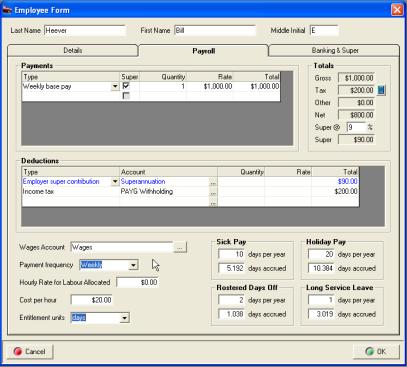Open Employer super contribution type dropdown

click(x=115, y=182)
